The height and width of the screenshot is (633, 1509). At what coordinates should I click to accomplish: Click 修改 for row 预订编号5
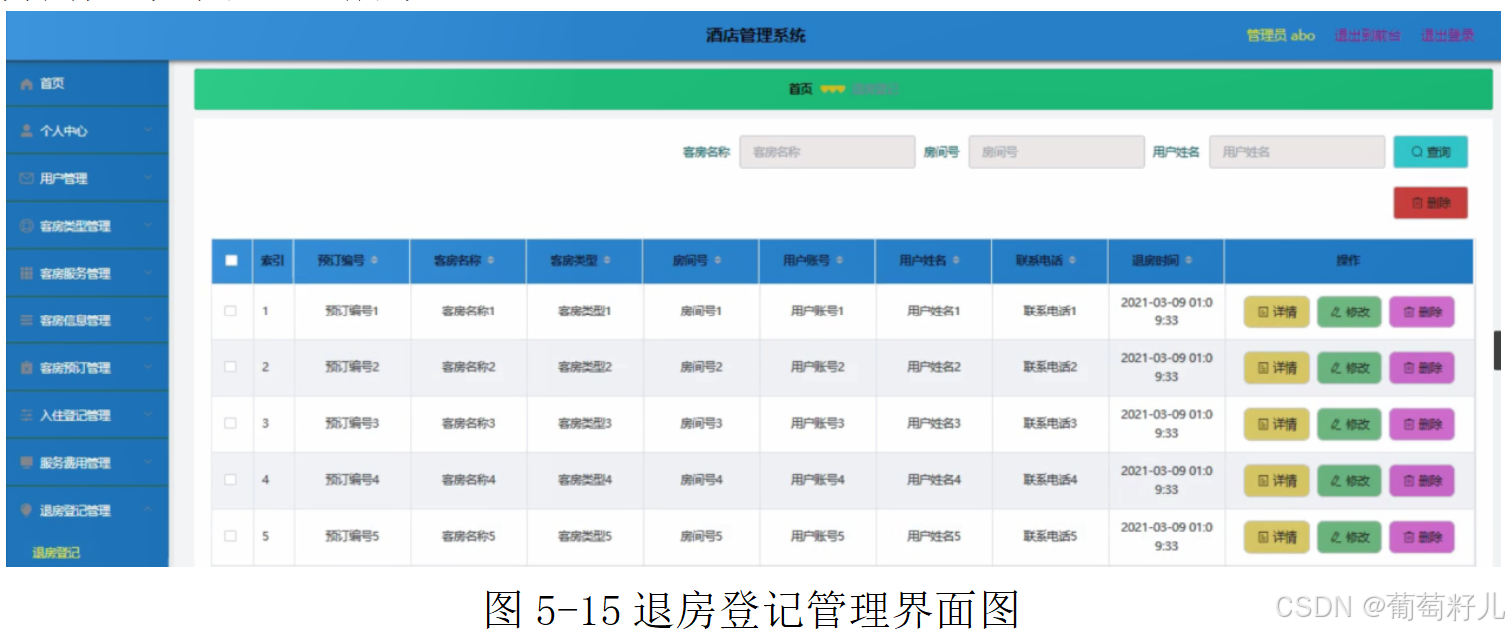pyautogui.click(x=1350, y=537)
